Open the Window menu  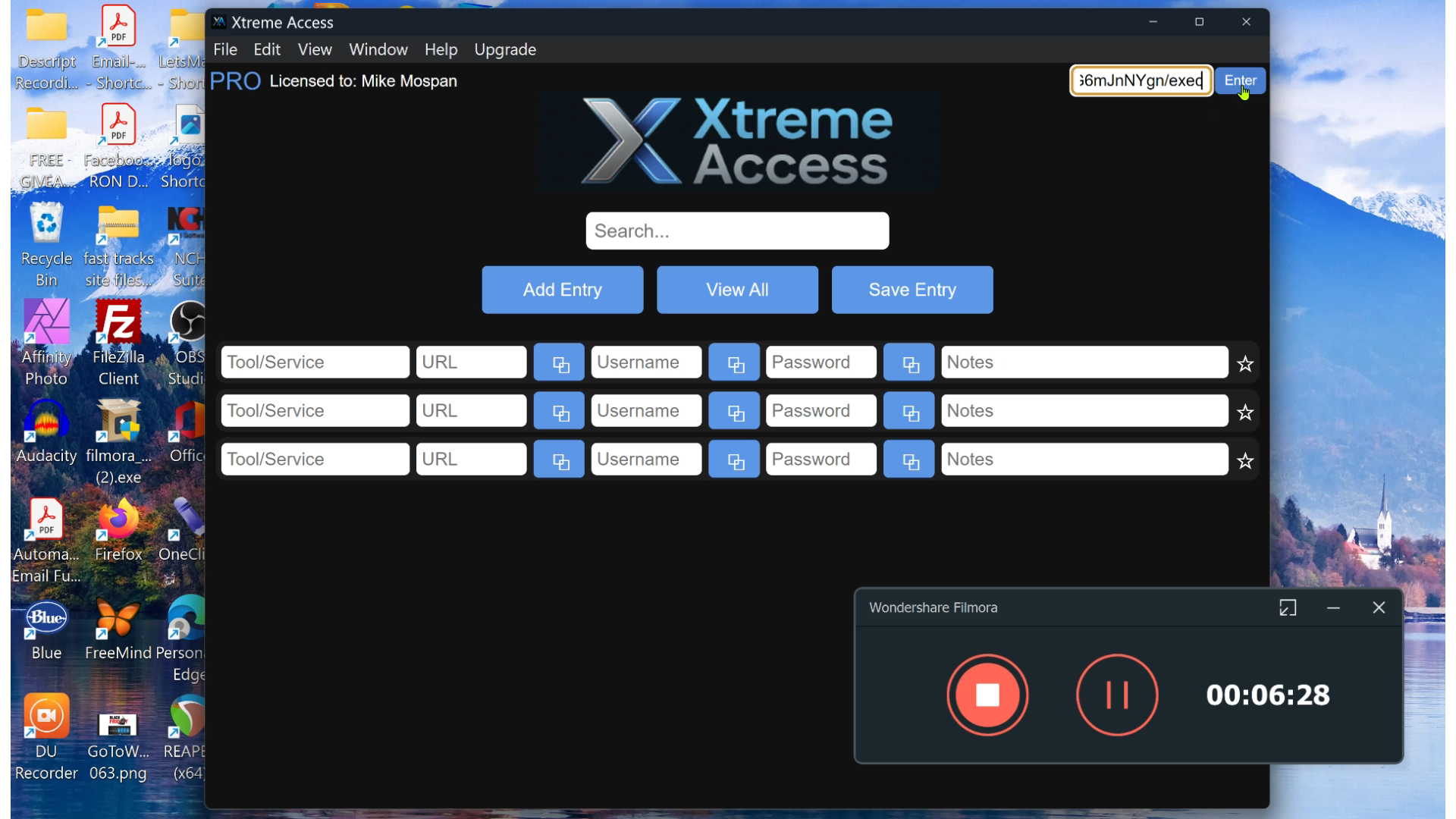coord(378,49)
